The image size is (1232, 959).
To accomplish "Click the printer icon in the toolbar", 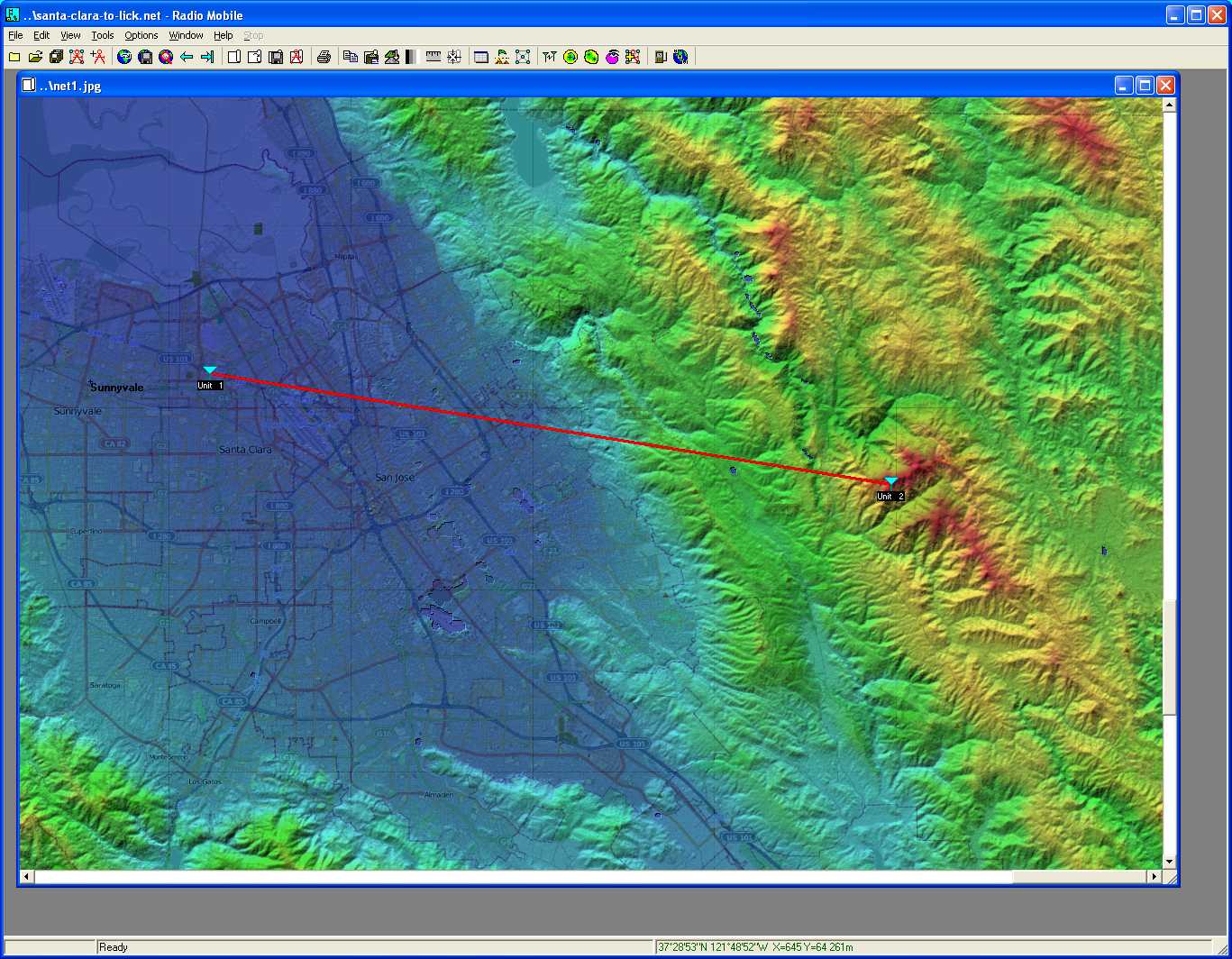I will (x=324, y=57).
